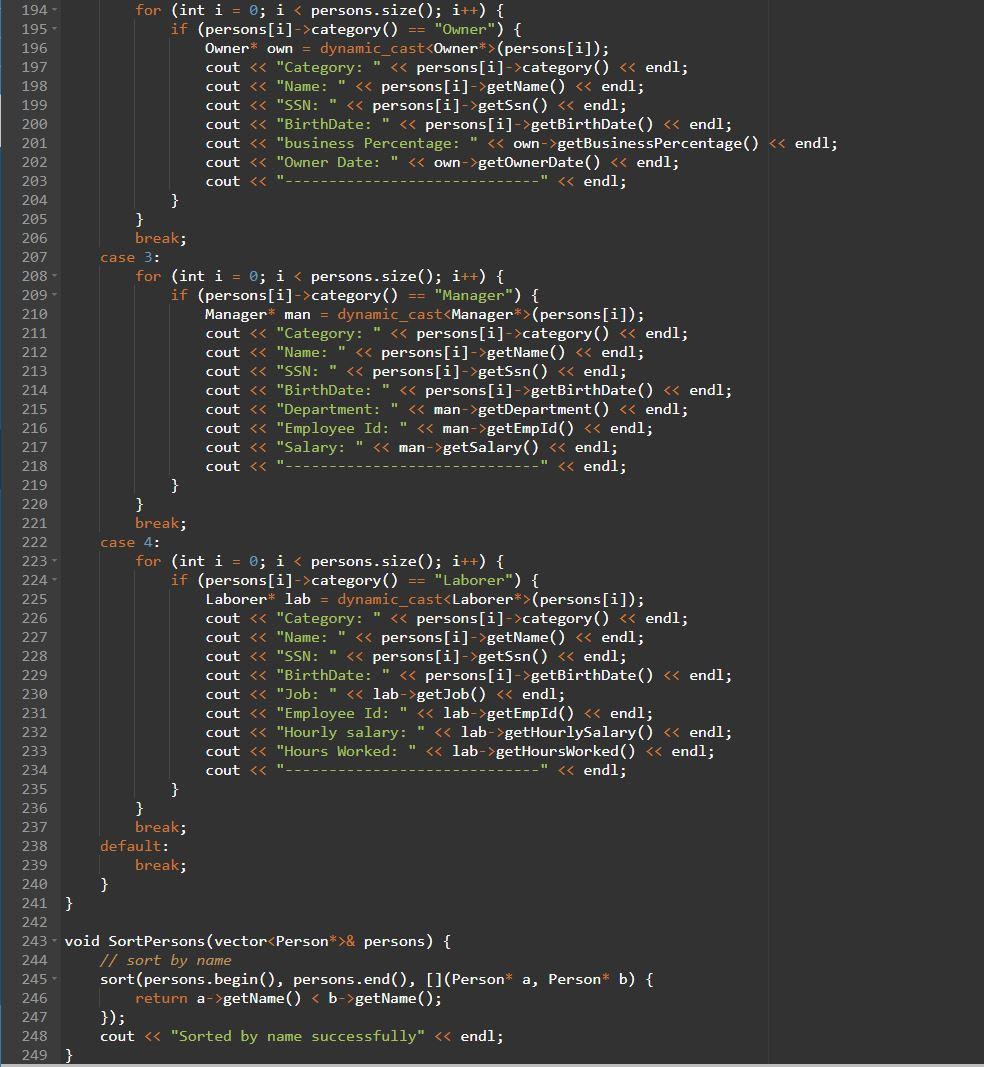The image size is (984, 1067).
Task: Fold the sort lambda at line 245
Action: pos(54,979)
